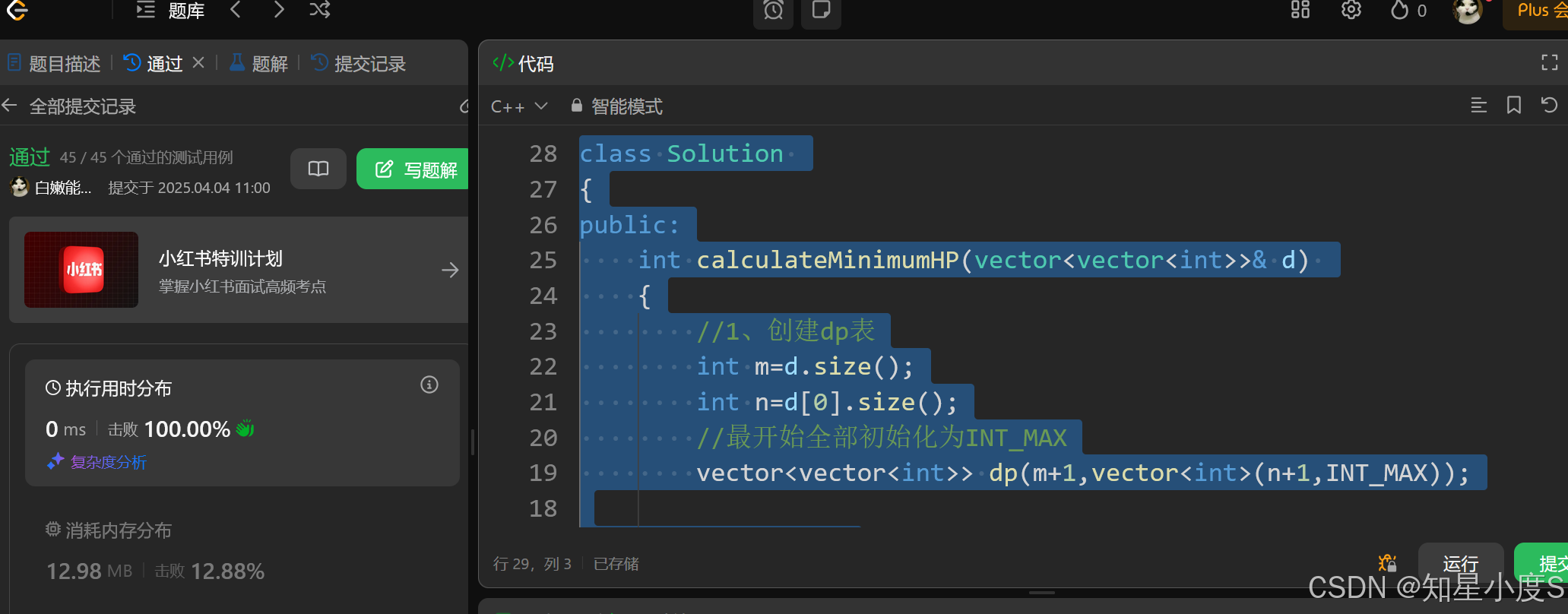Switch to 题解 tab
Viewport: 1568px width, 614px height.
(259, 64)
